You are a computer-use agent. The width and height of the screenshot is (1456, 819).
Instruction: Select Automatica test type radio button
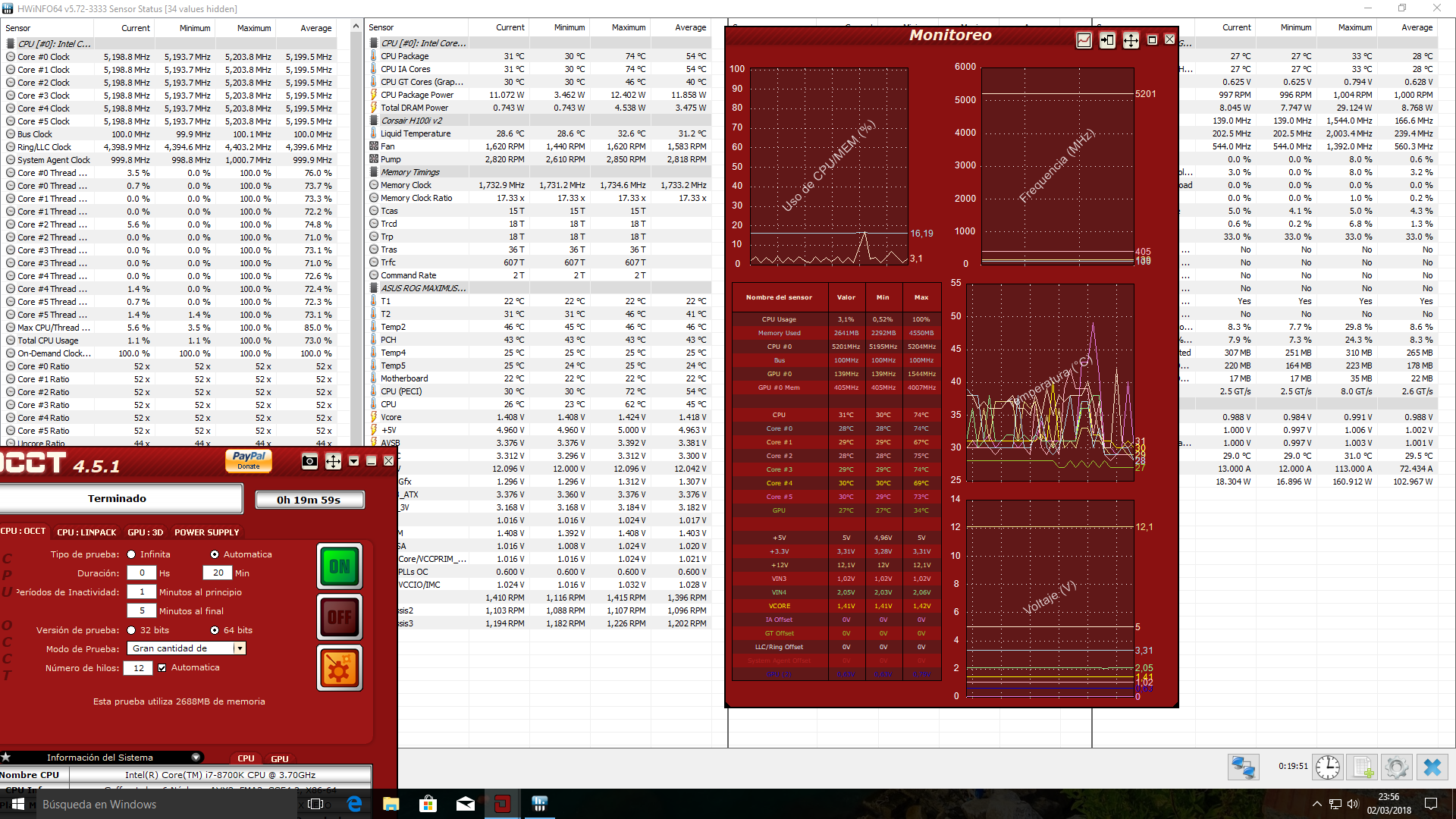tap(215, 554)
